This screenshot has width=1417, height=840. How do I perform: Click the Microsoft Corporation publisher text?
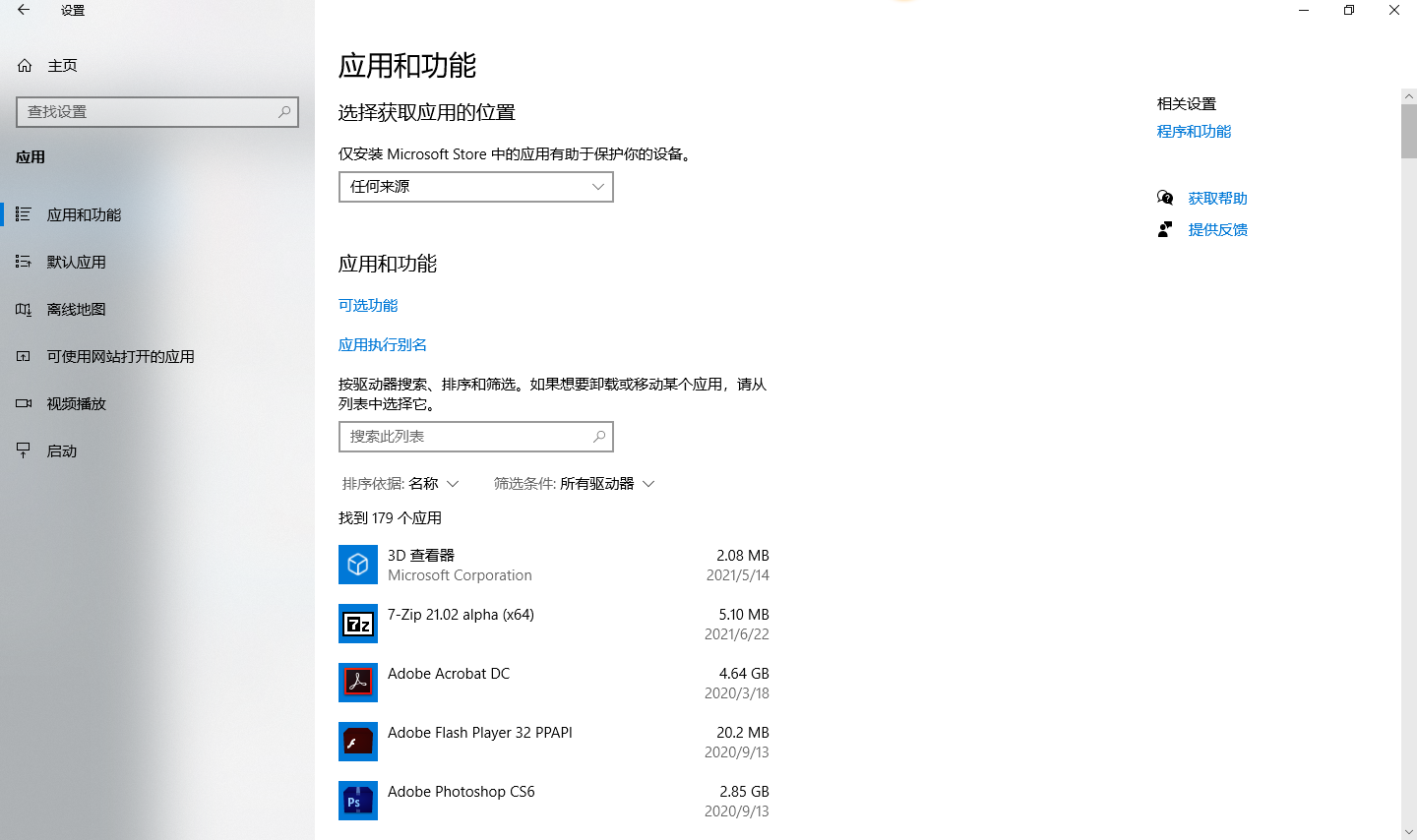(x=460, y=575)
